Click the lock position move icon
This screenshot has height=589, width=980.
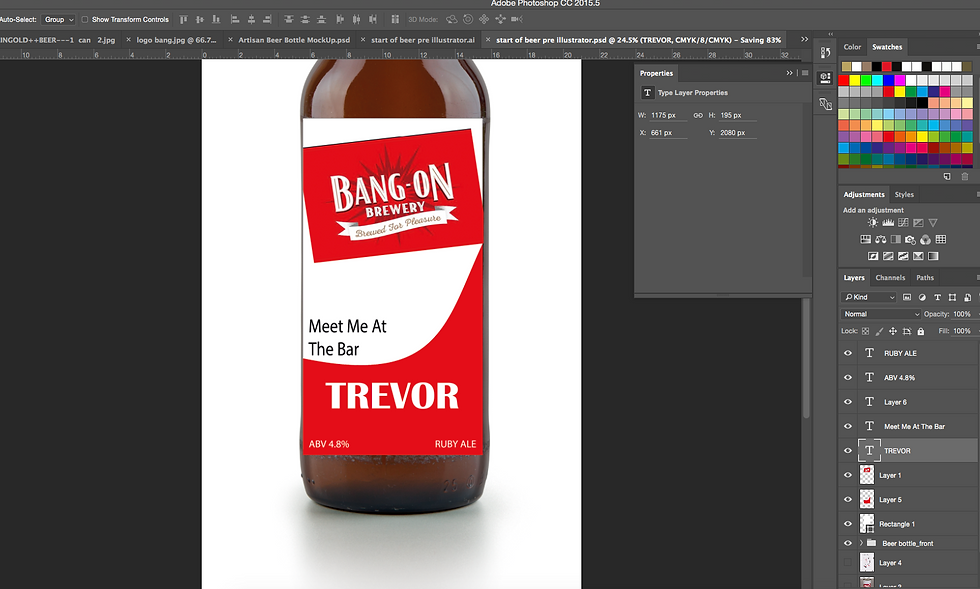(x=892, y=331)
